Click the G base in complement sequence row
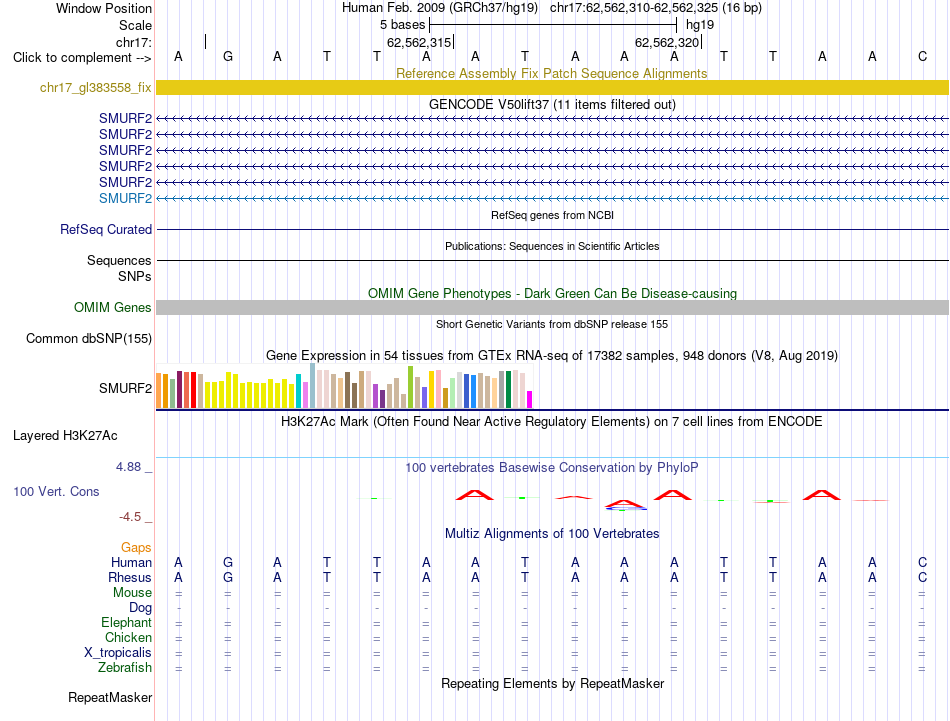This screenshot has height=721, width=950. (228, 56)
